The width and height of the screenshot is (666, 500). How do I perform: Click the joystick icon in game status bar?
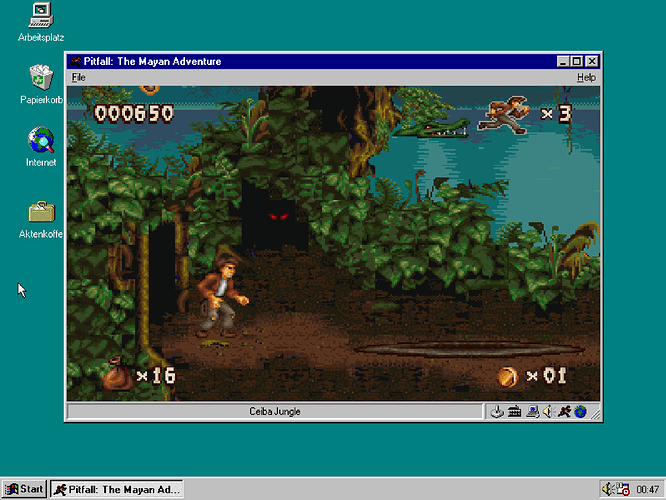(497, 411)
